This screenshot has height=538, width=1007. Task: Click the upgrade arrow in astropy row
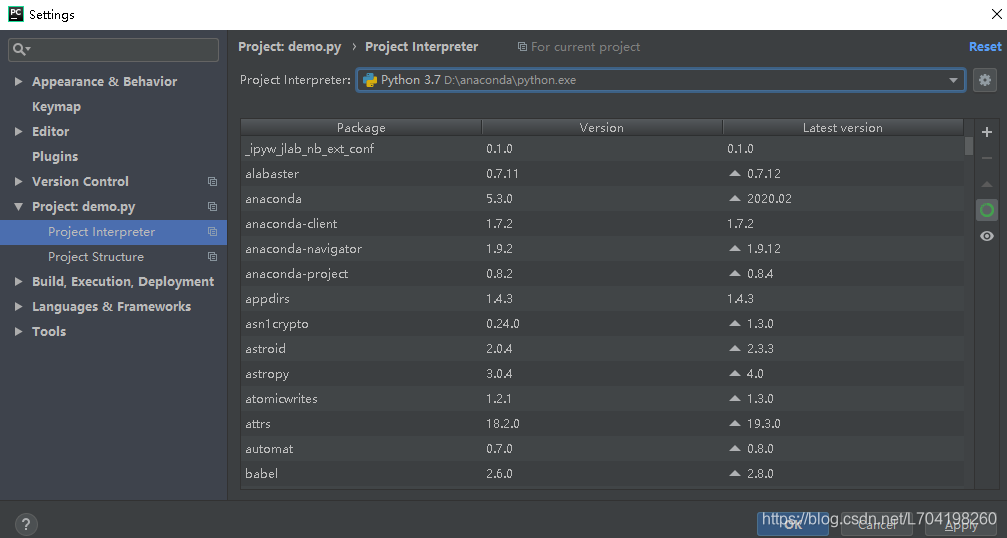click(735, 374)
